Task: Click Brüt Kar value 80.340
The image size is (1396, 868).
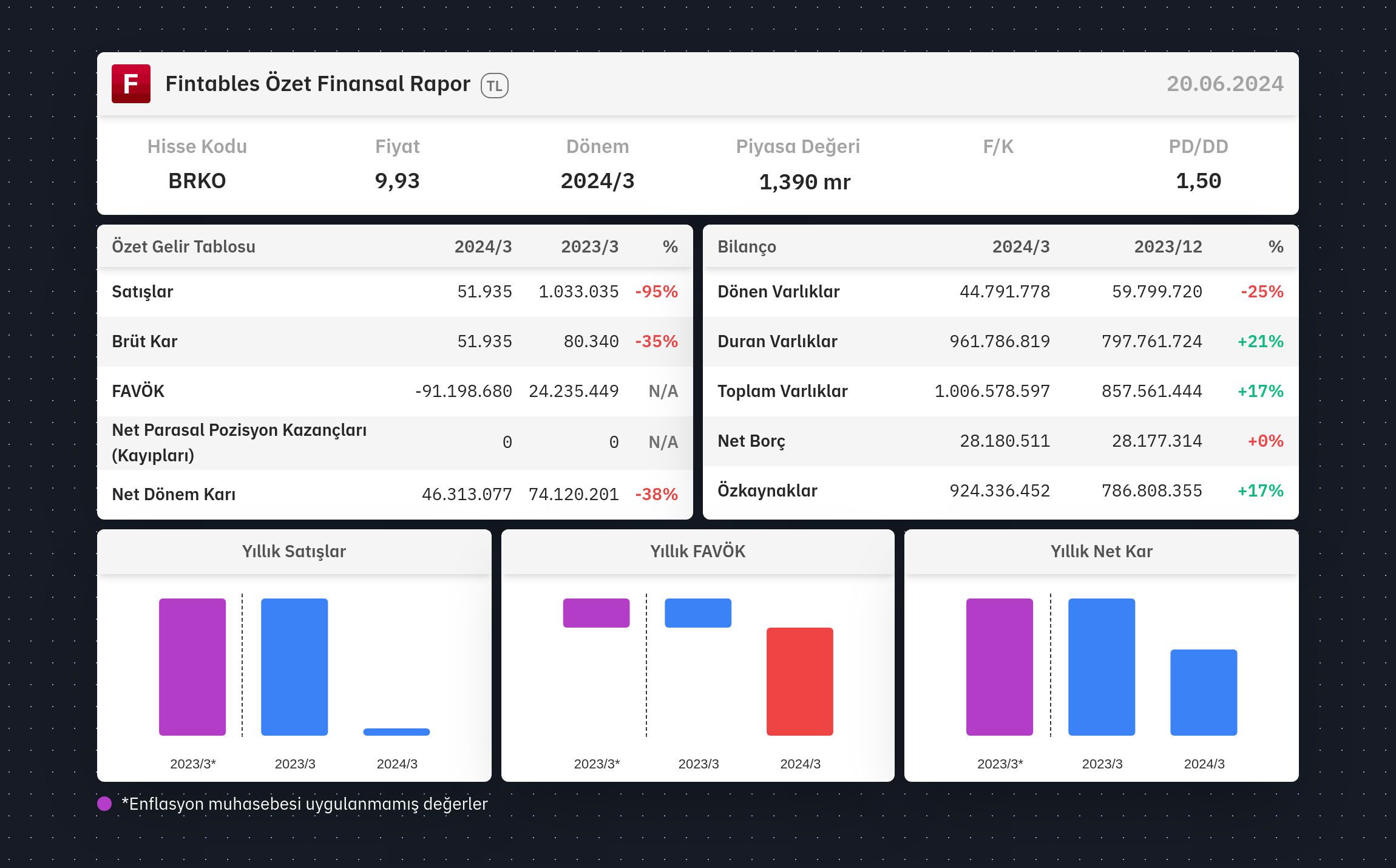Action: pos(591,341)
